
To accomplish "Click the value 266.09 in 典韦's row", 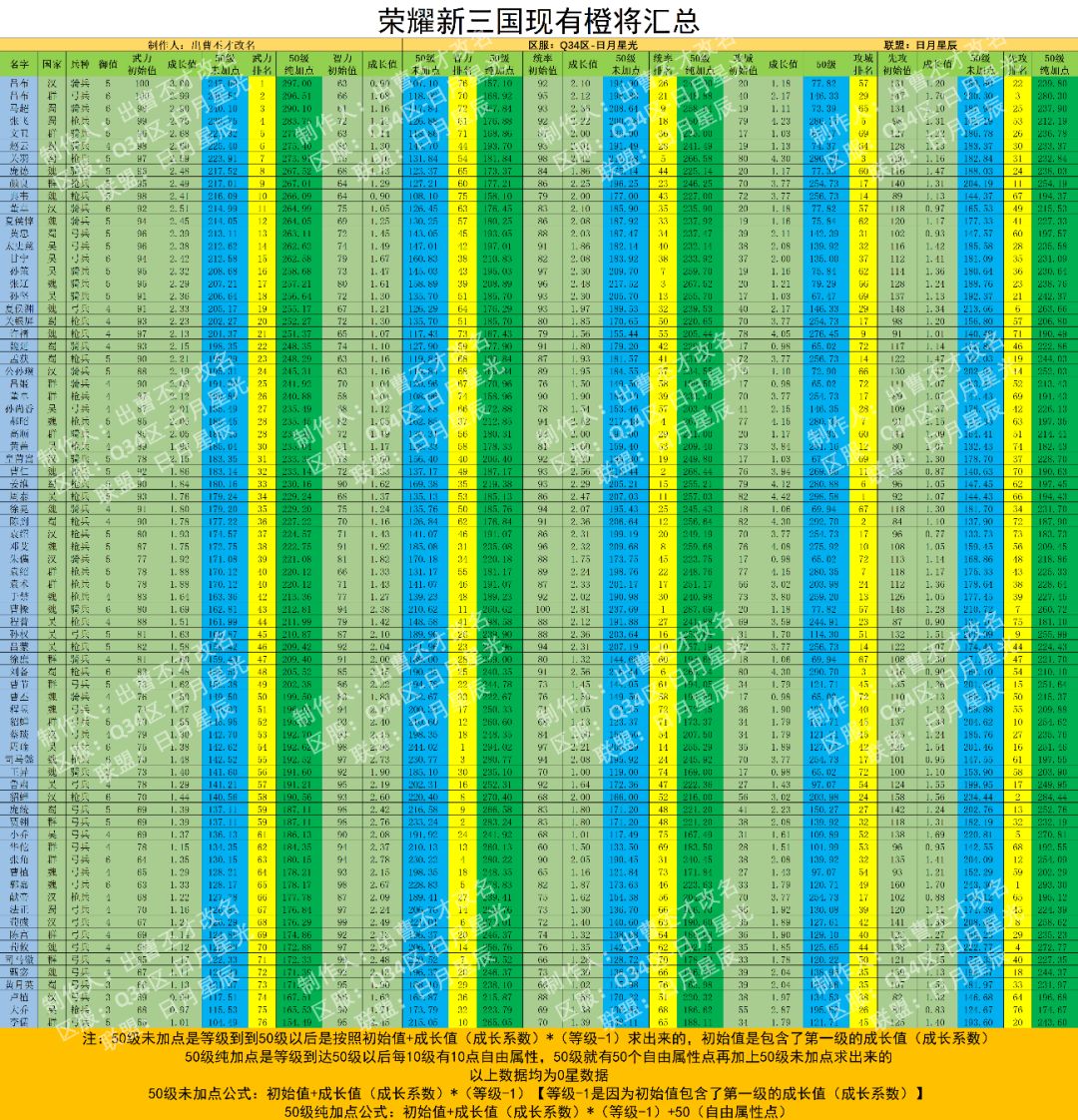I will 299,197.
